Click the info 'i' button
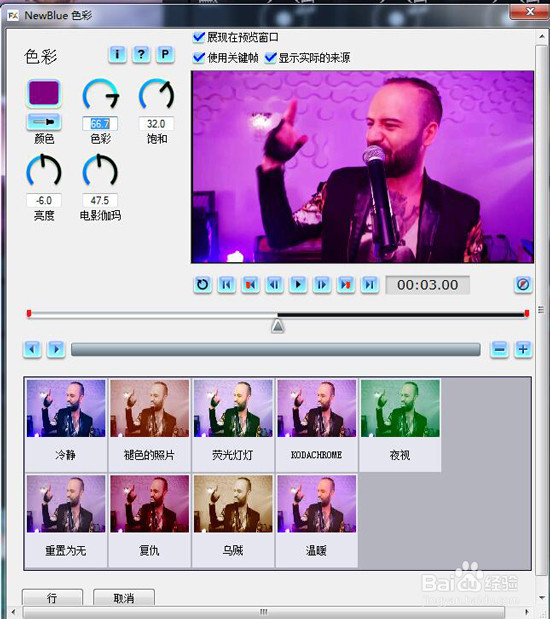 117,54
